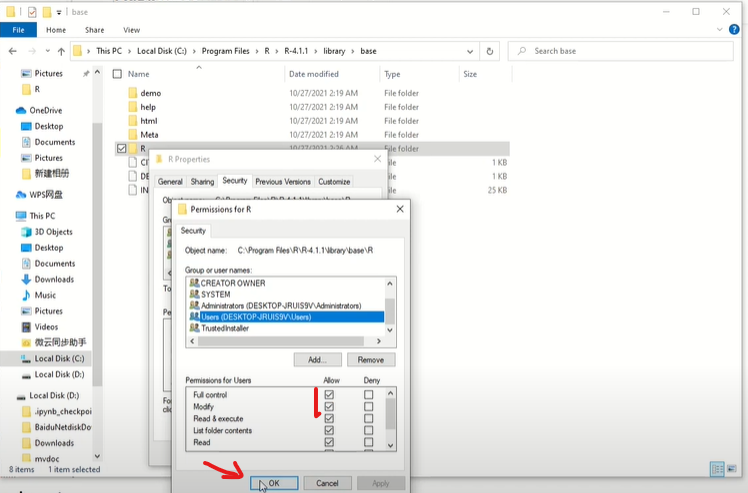Click the Refresh button in address bar

489,52
